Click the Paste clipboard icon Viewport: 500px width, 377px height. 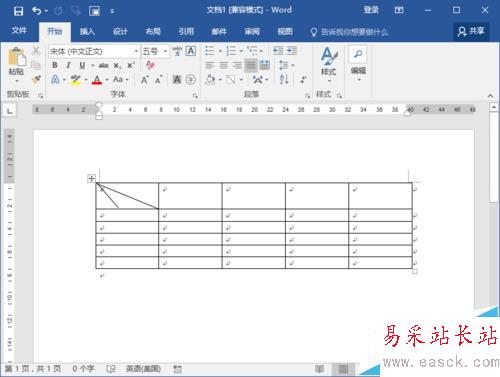(16, 57)
